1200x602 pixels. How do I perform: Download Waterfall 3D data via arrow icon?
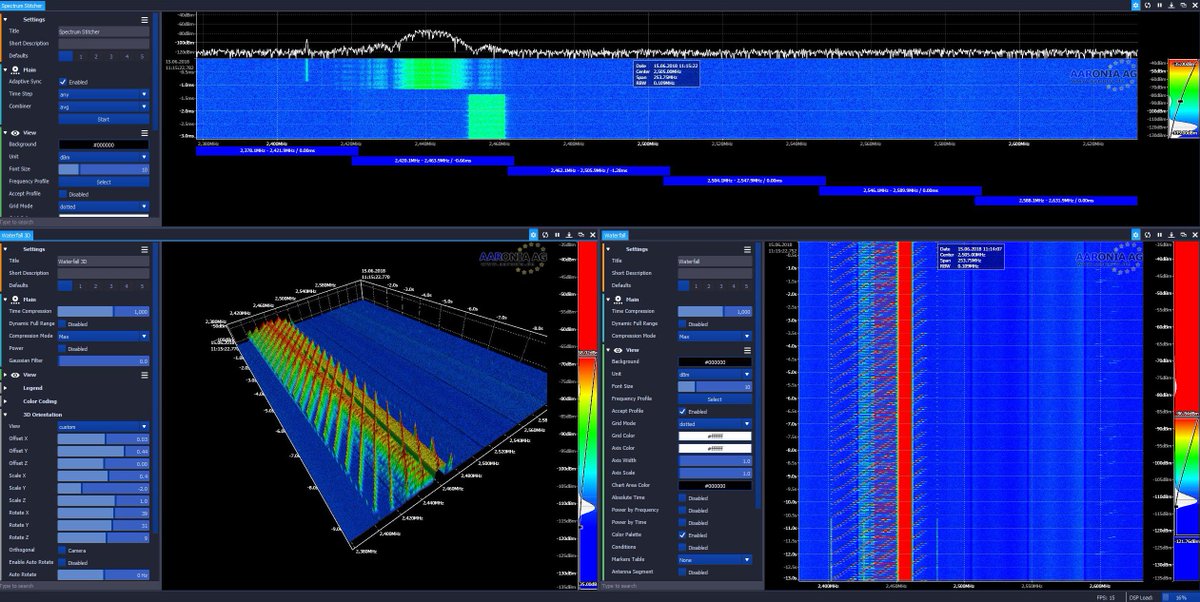point(569,234)
